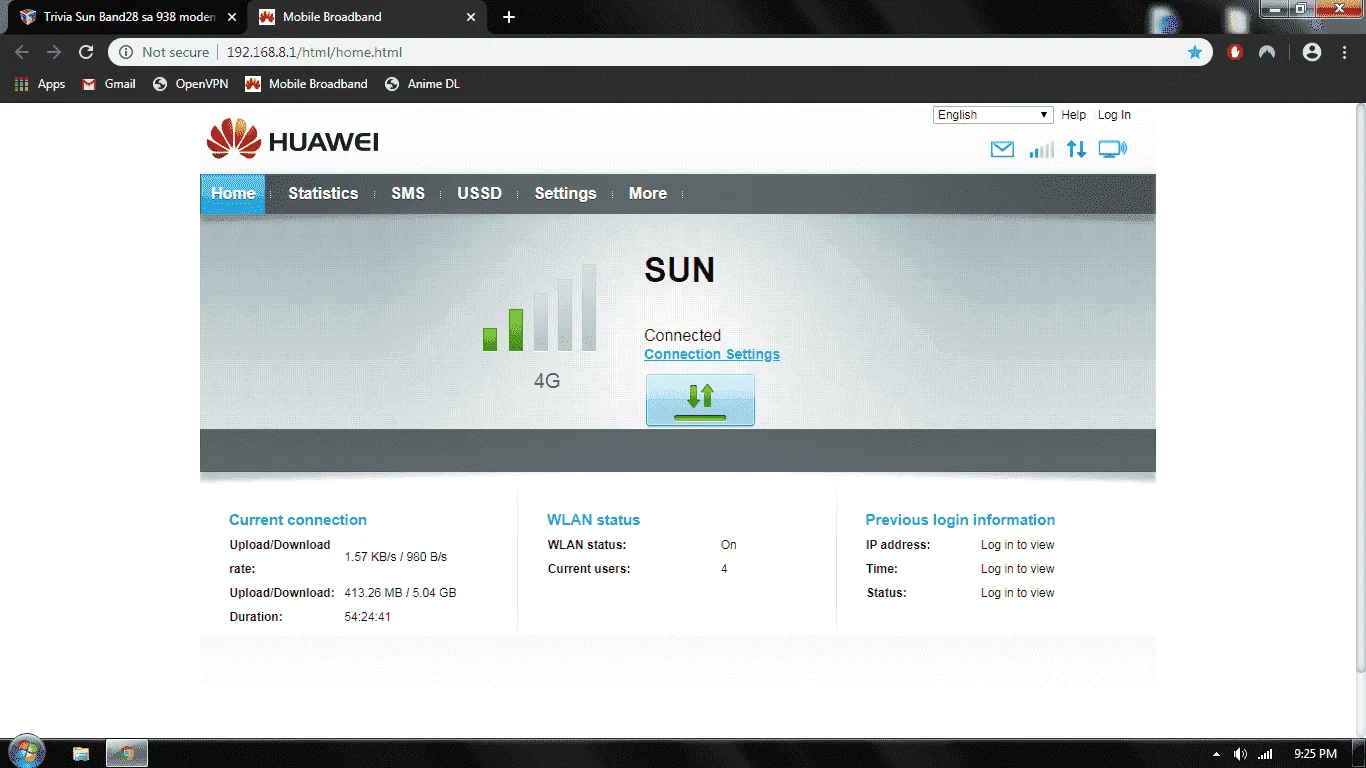The width and height of the screenshot is (1366, 768).
Task: Click the 9:25 PM taskbar clock
Action: pyautogui.click(x=1315, y=754)
